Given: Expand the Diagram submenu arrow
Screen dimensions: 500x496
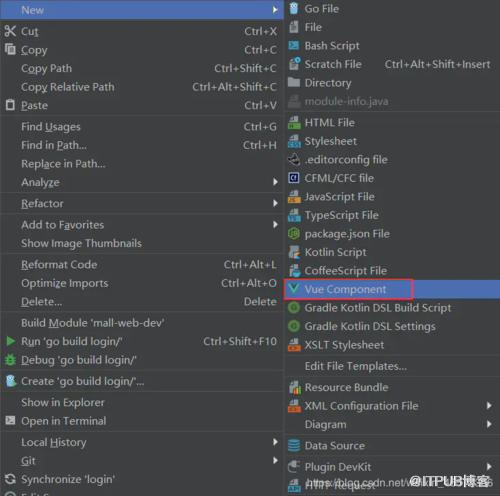Looking at the screenshot, I should [489, 424].
